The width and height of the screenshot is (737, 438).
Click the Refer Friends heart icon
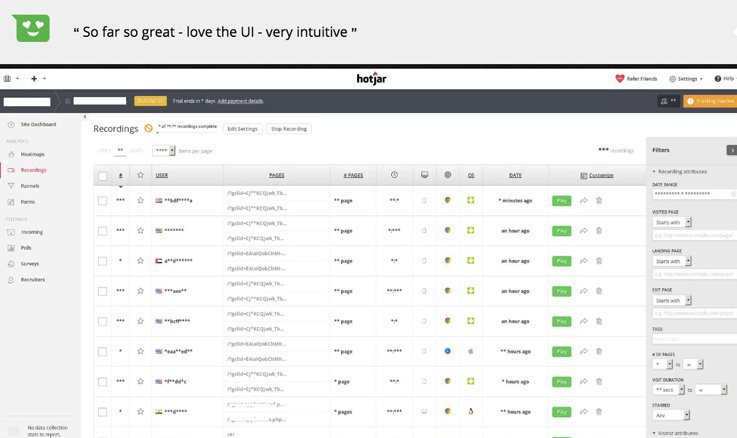click(619, 78)
